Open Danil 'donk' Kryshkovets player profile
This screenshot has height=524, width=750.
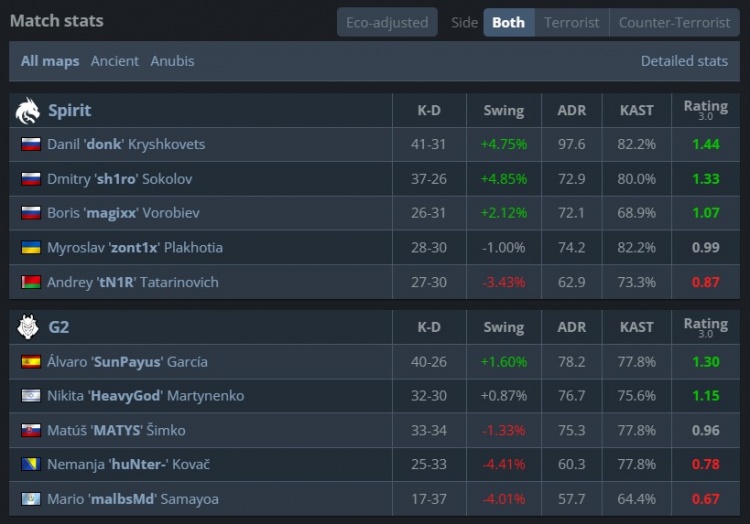[126, 144]
